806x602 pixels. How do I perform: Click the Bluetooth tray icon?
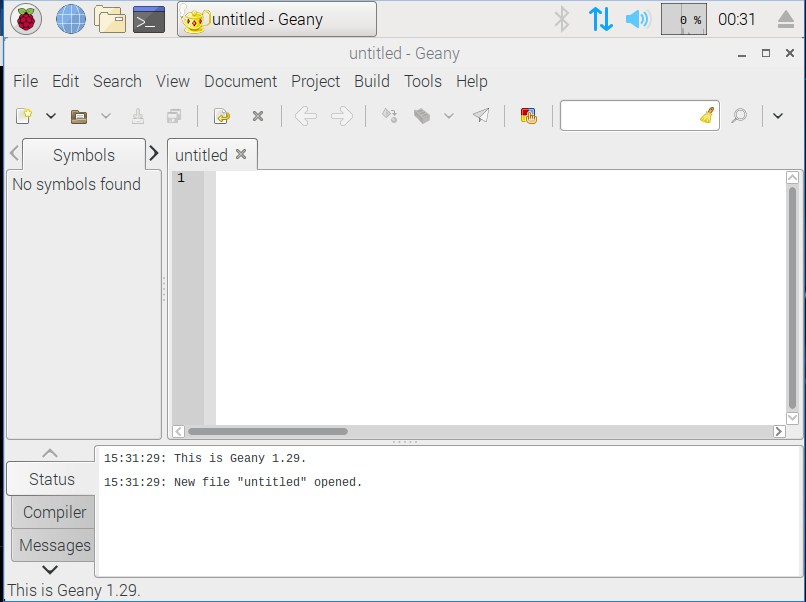(x=562, y=20)
